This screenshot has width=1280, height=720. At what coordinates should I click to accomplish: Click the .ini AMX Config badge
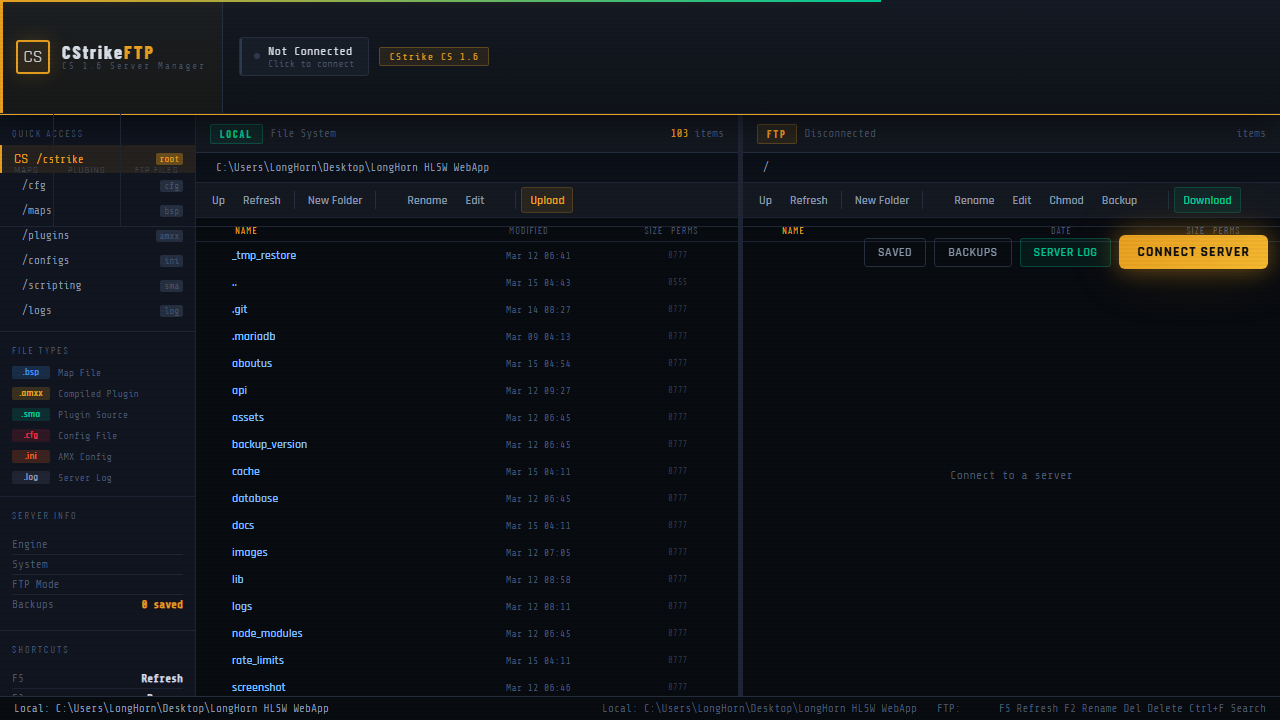coord(31,456)
